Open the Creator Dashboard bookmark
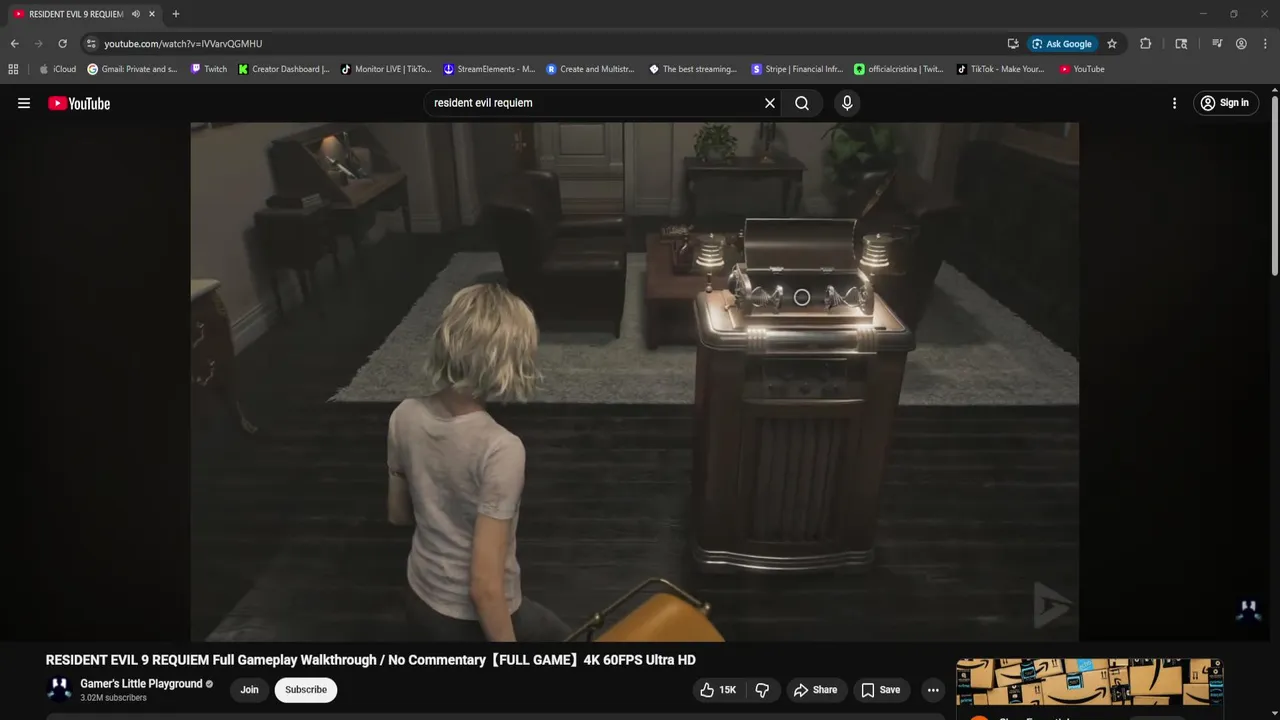The width and height of the screenshot is (1280, 720). pos(284,69)
